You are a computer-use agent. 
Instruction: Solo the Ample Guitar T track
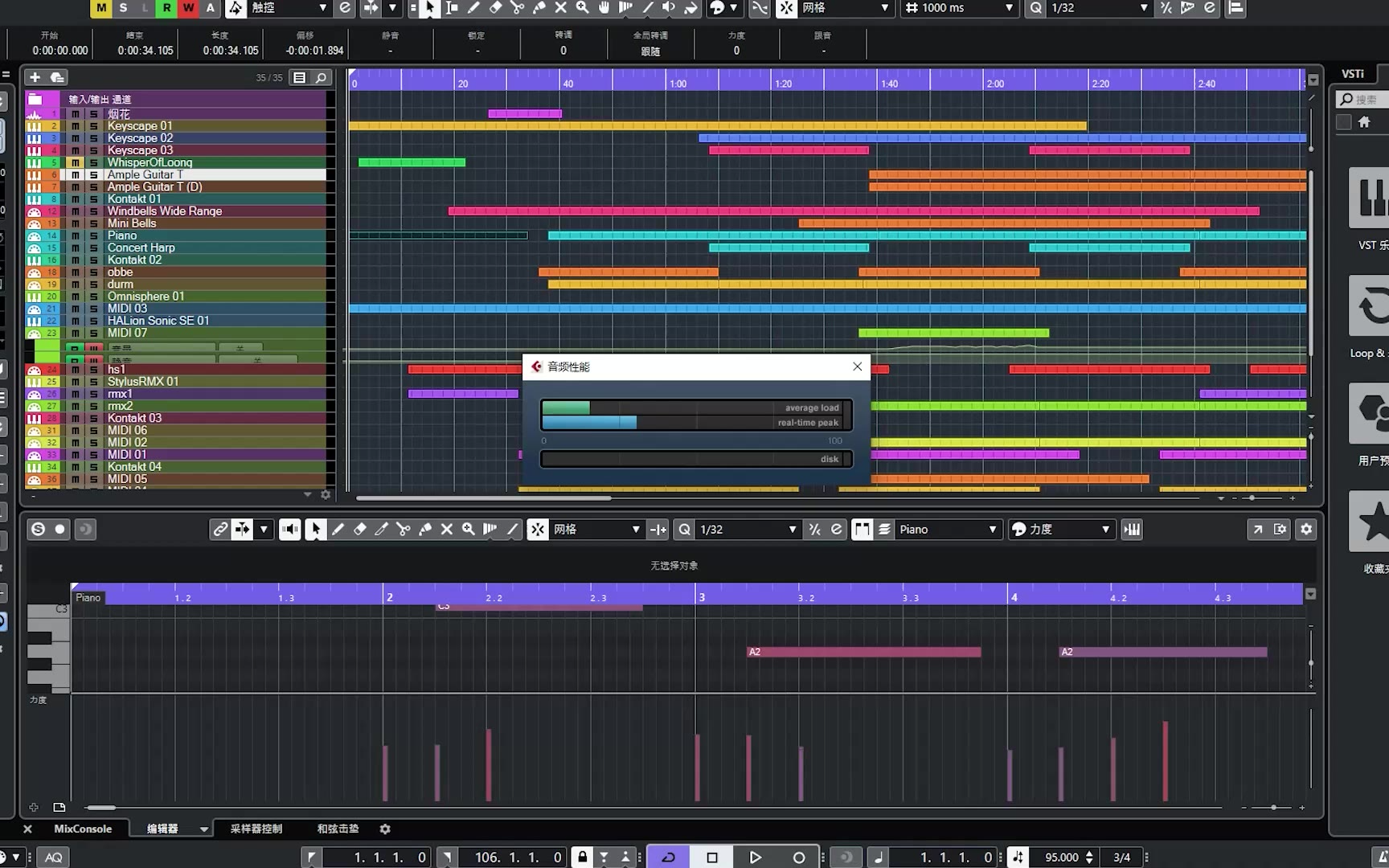click(93, 174)
